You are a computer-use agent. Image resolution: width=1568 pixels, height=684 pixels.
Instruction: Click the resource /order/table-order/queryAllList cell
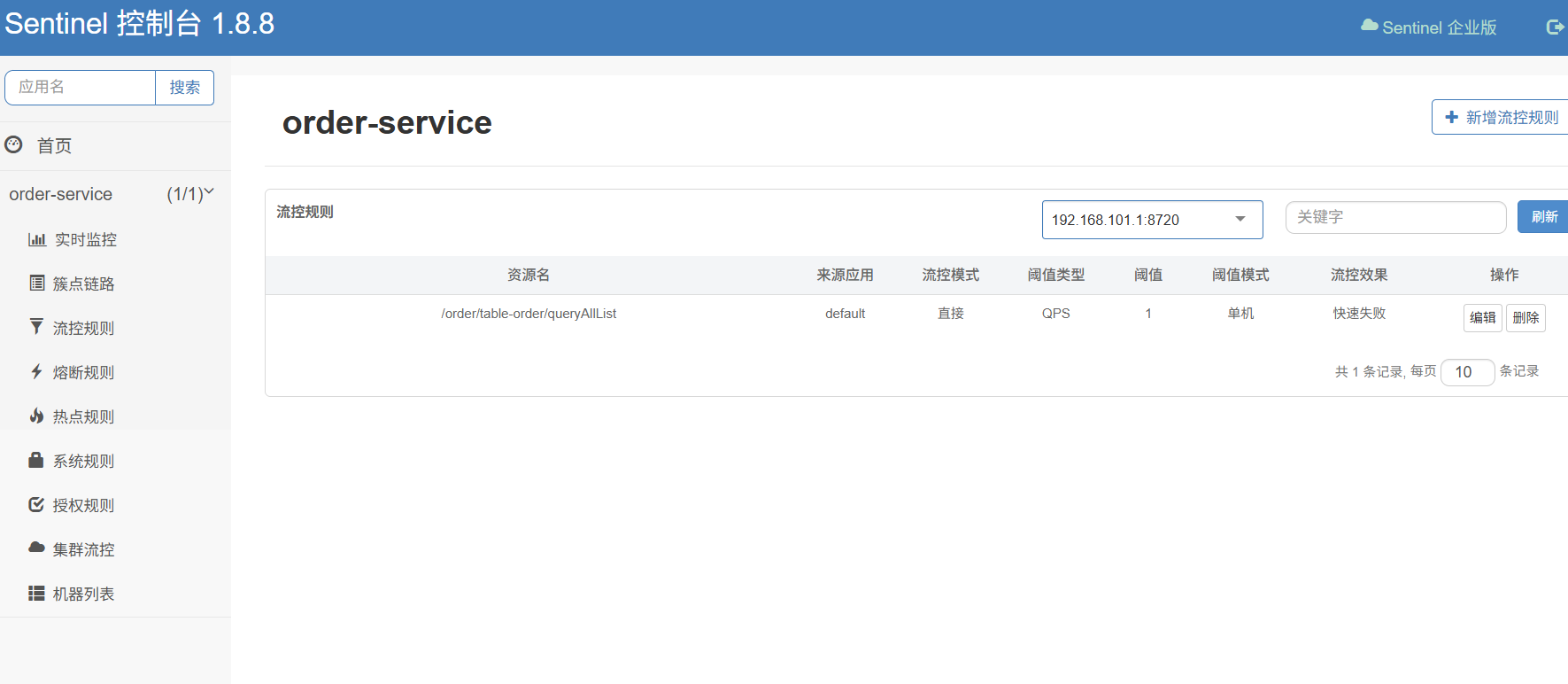pos(529,314)
